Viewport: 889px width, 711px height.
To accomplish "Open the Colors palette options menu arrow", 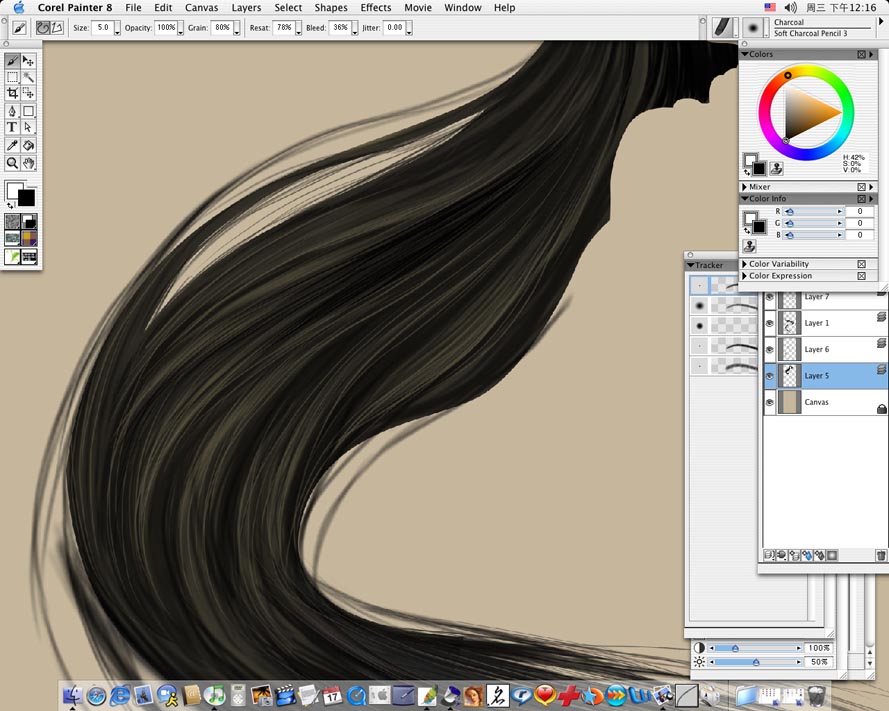I will [871, 54].
